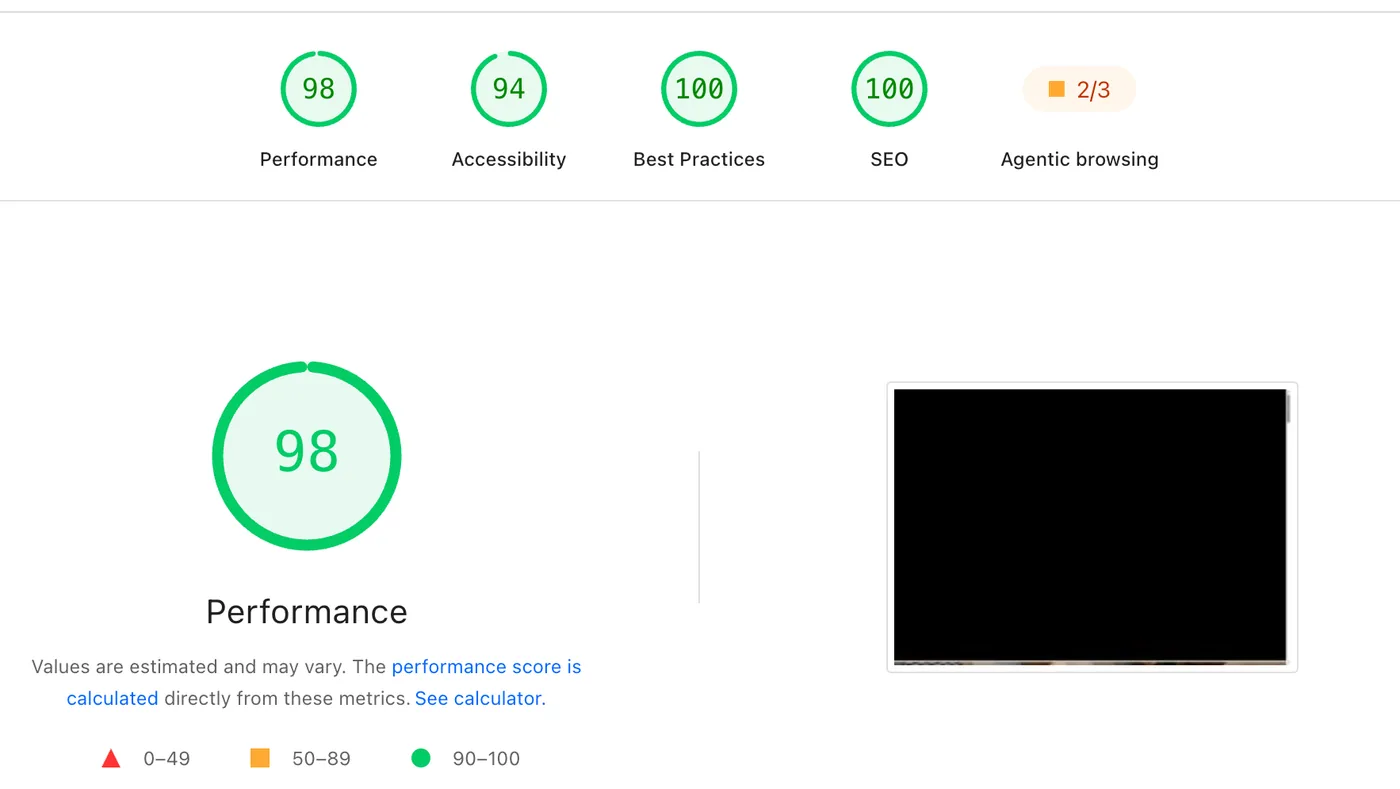The width and height of the screenshot is (1400, 789).
Task: Select the '90–100' legend text
Action: pos(486,759)
